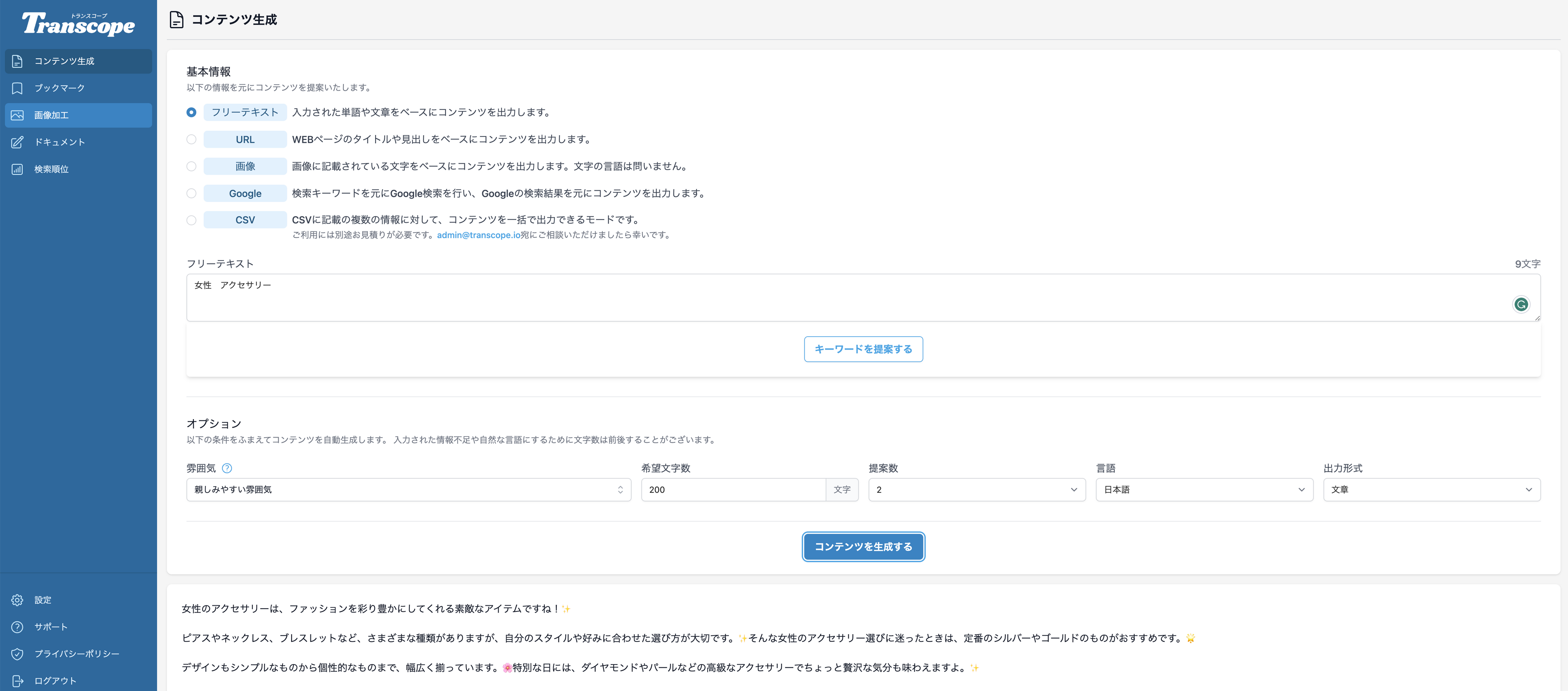
Task: Expand the 提案数 dropdown
Action: 976,489
